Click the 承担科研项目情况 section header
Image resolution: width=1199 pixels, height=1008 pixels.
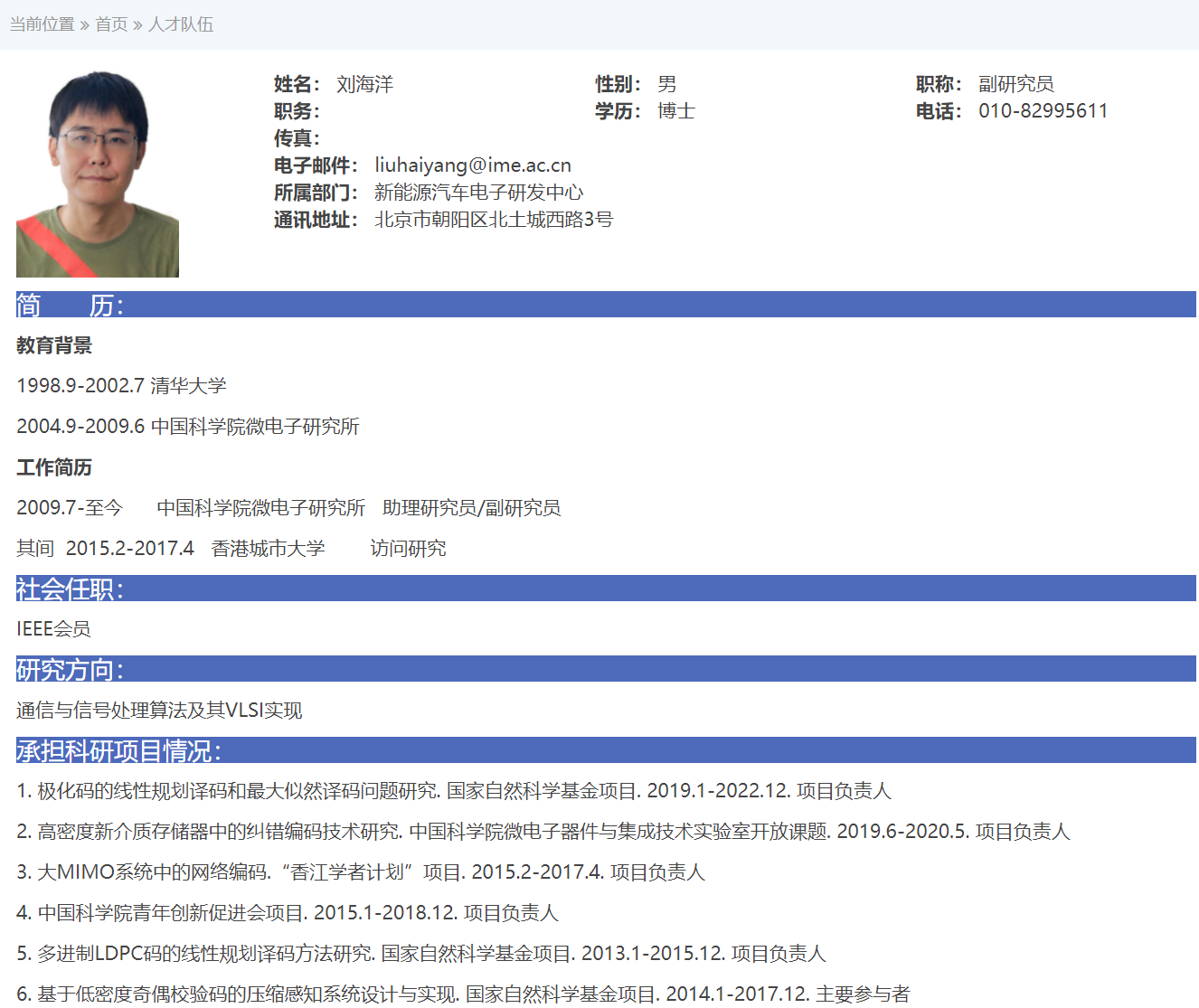pos(606,750)
